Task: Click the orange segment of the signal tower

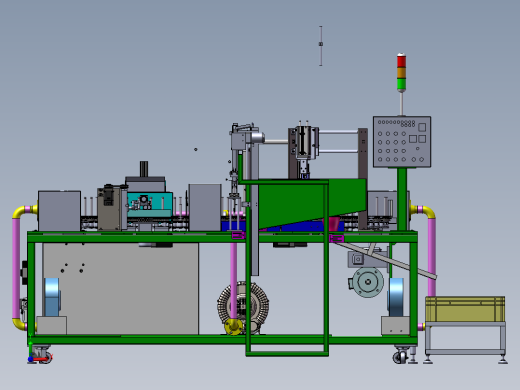Action: 401,73
